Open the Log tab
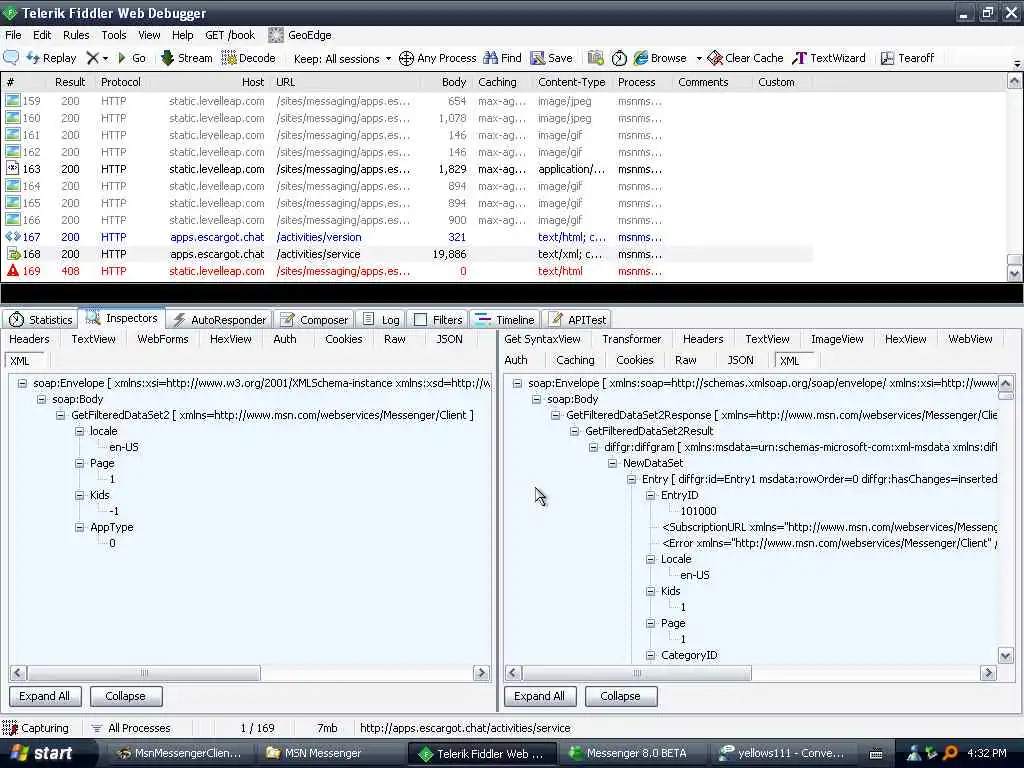Screen dimensions: 1024x768 coord(381,320)
